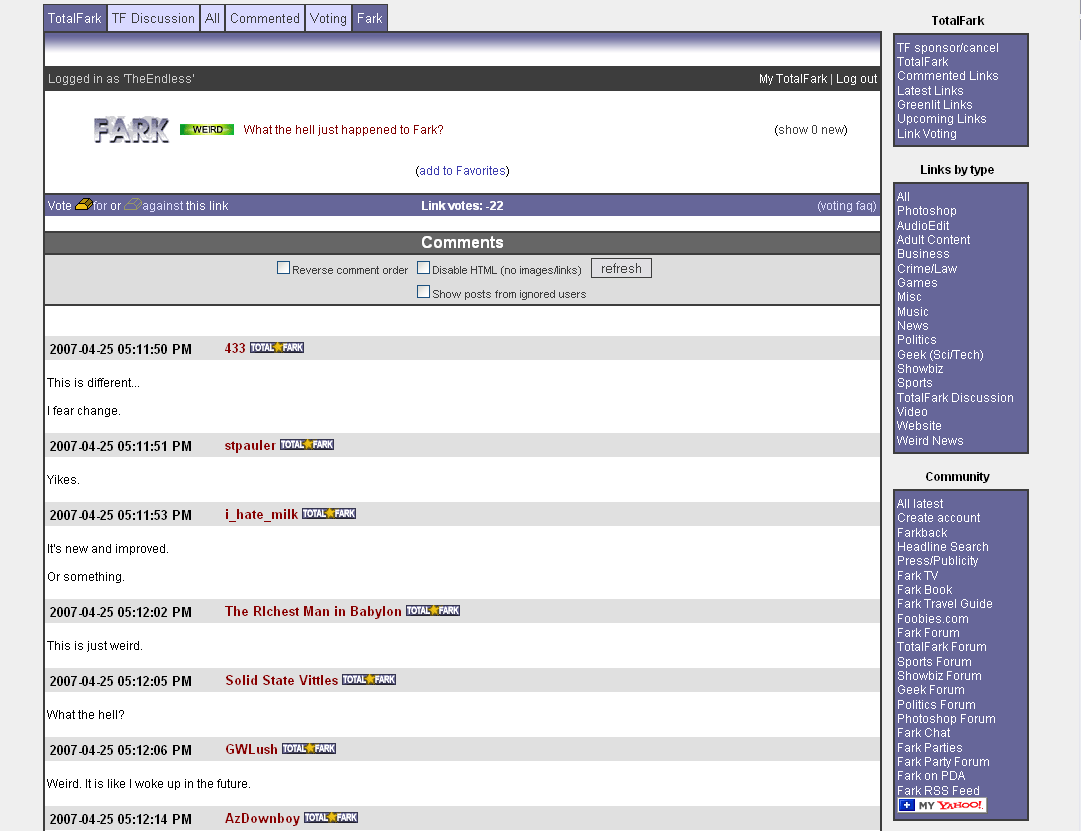Image resolution: width=1081 pixels, height=831 pixels.
Task: Open Photoshop Forum link
Action: (946, 719)
